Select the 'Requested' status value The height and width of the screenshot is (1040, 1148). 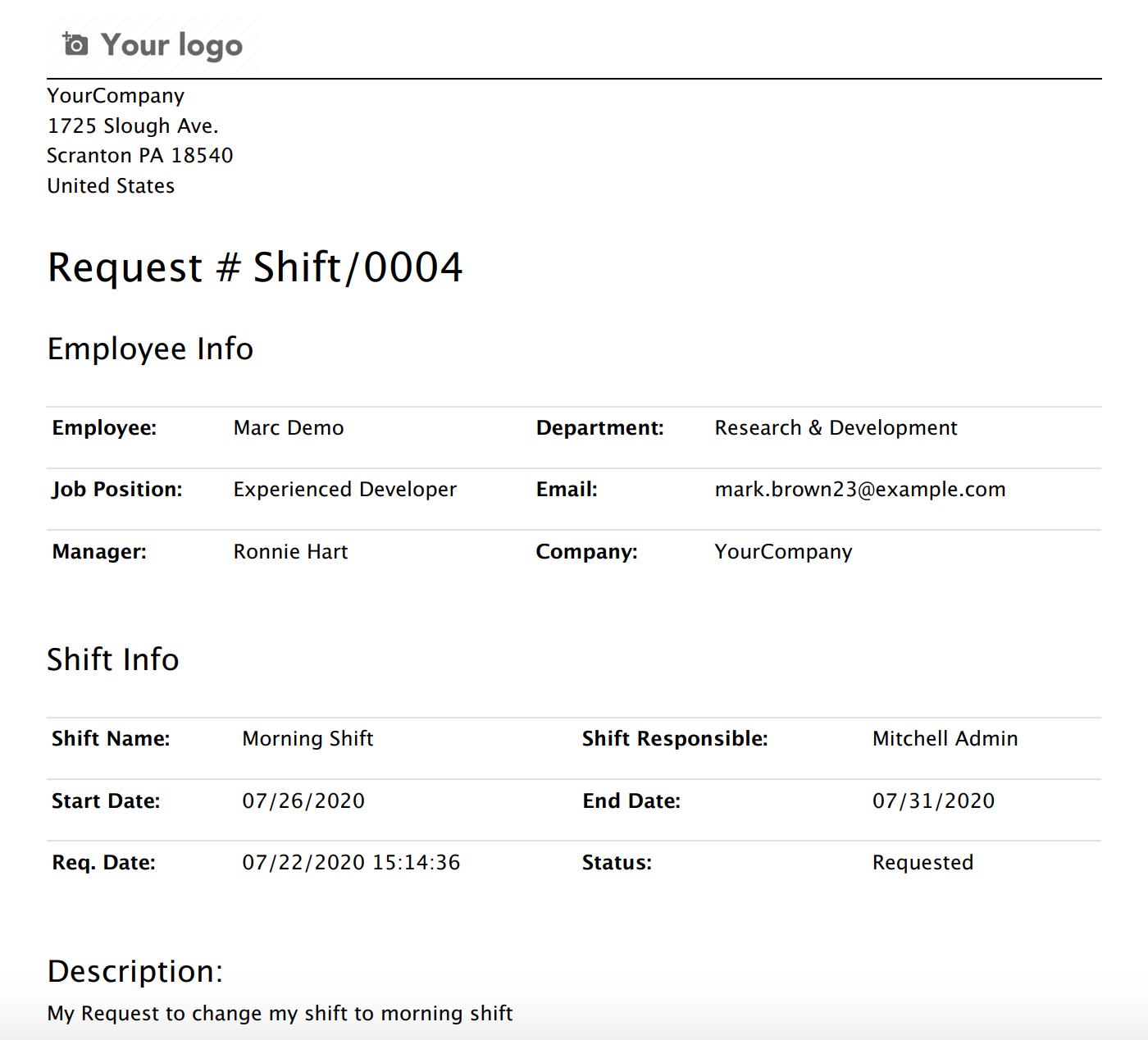tap(922, 863)
